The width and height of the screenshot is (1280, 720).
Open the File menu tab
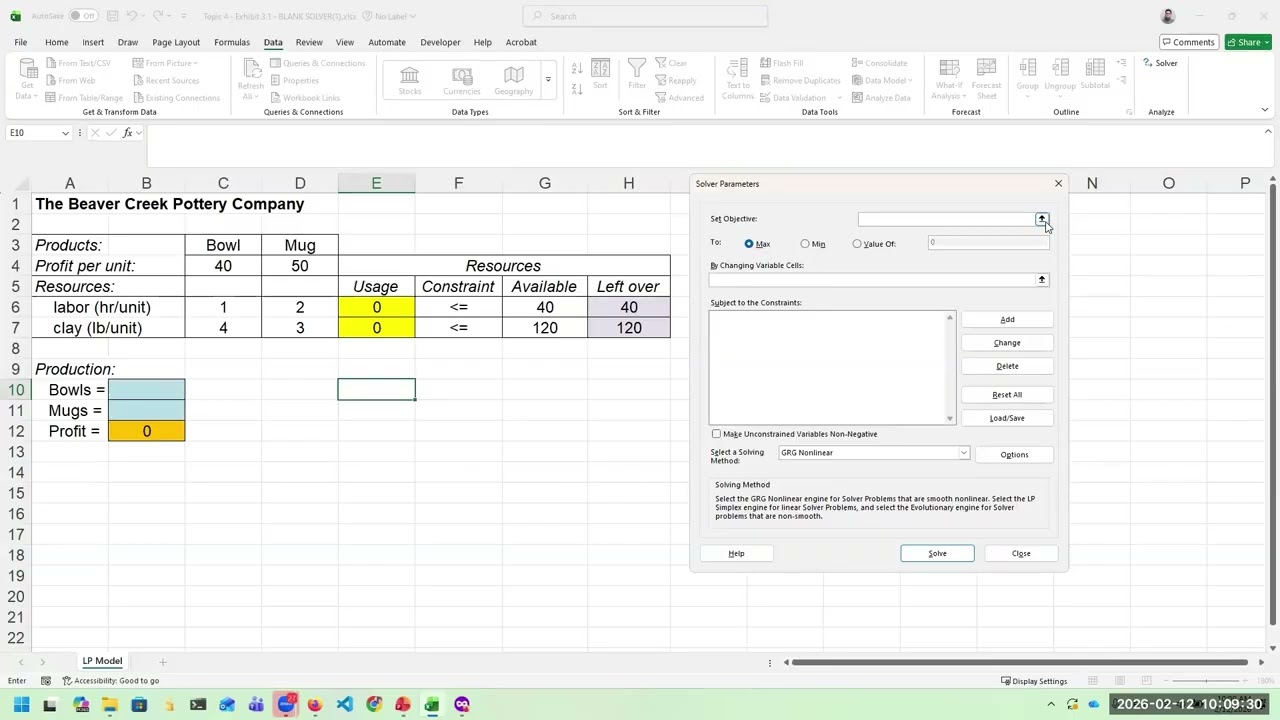21,42
